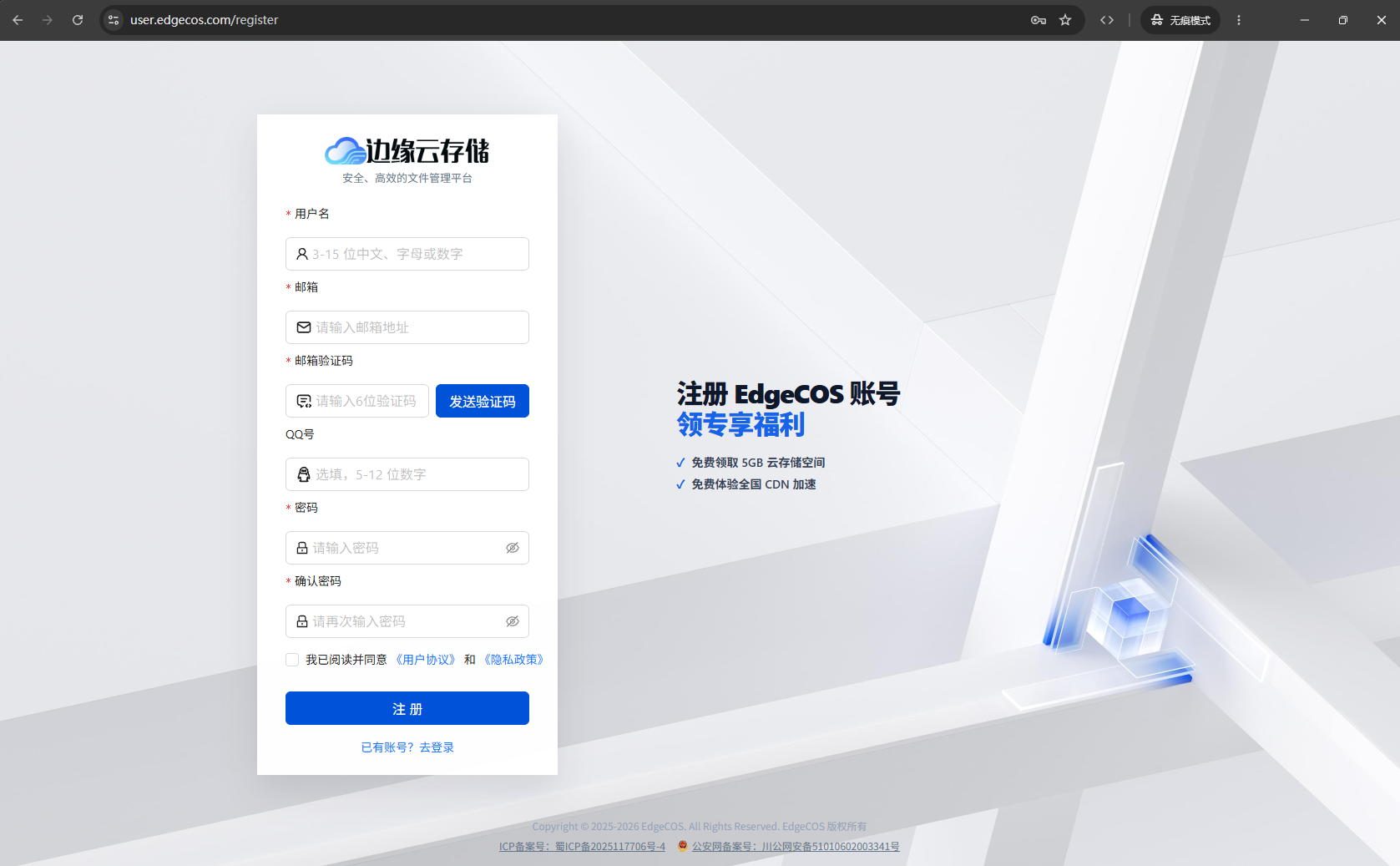Open the 《隐私政策》 link
The width and height of the screenshot is (1400, 866).
coord(513,660)
